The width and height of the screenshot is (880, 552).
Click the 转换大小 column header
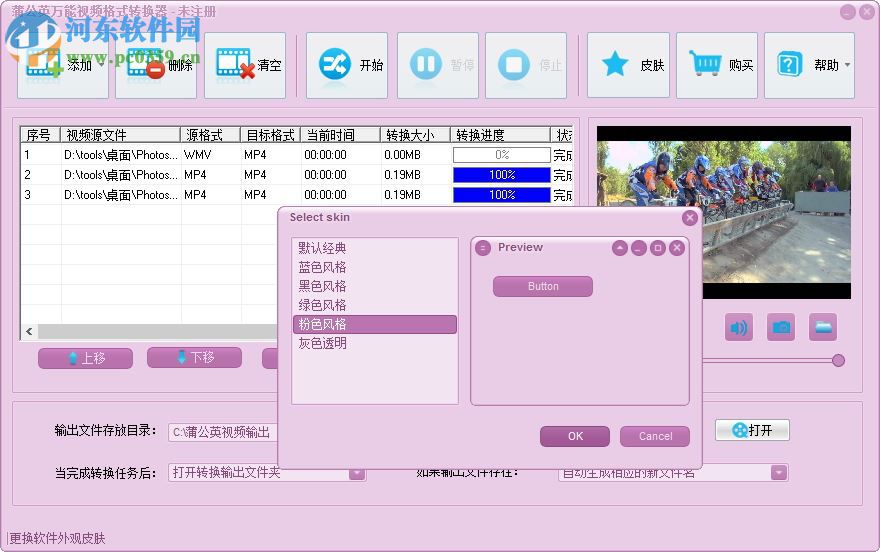[x=416, y=135]
